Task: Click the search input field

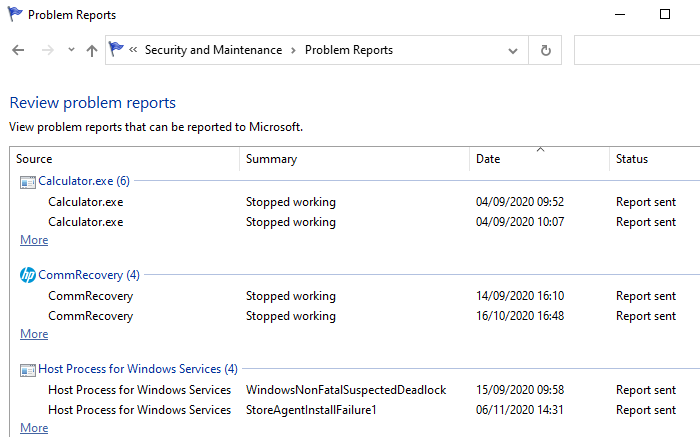Action: (x=636, y=50)
